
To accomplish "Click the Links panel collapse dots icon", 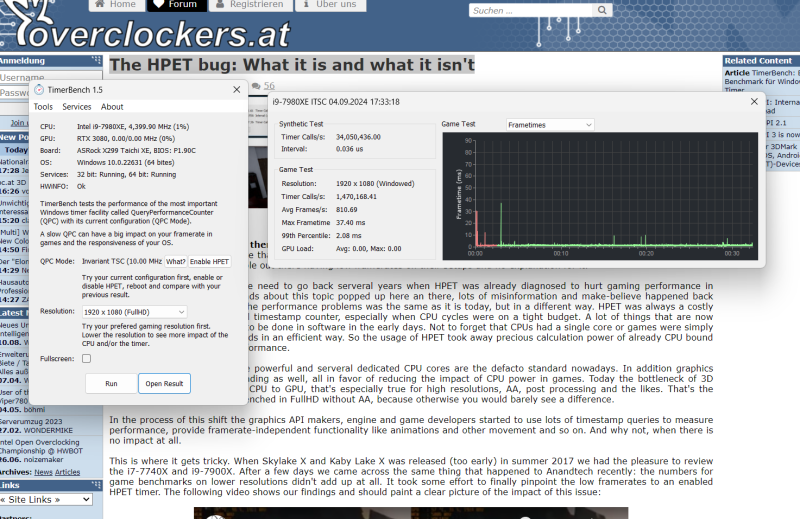I will tap(96, 485).
